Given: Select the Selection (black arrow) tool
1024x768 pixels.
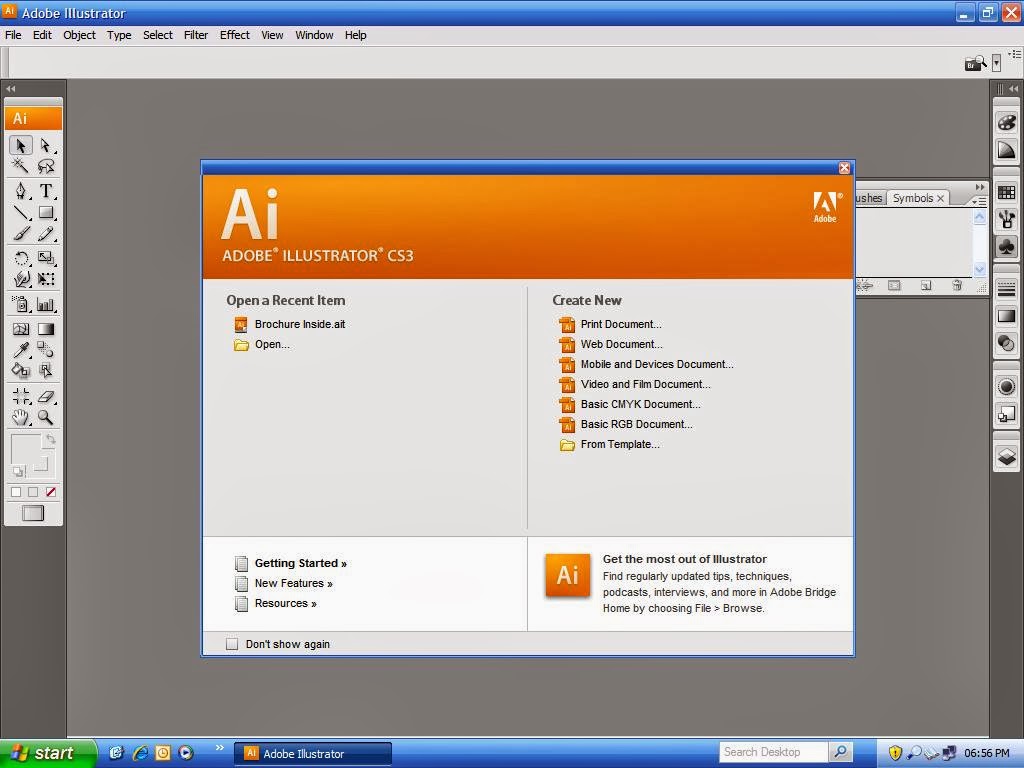Looking at the screenshot, I should pyautogui.click(x=21, y=144).
